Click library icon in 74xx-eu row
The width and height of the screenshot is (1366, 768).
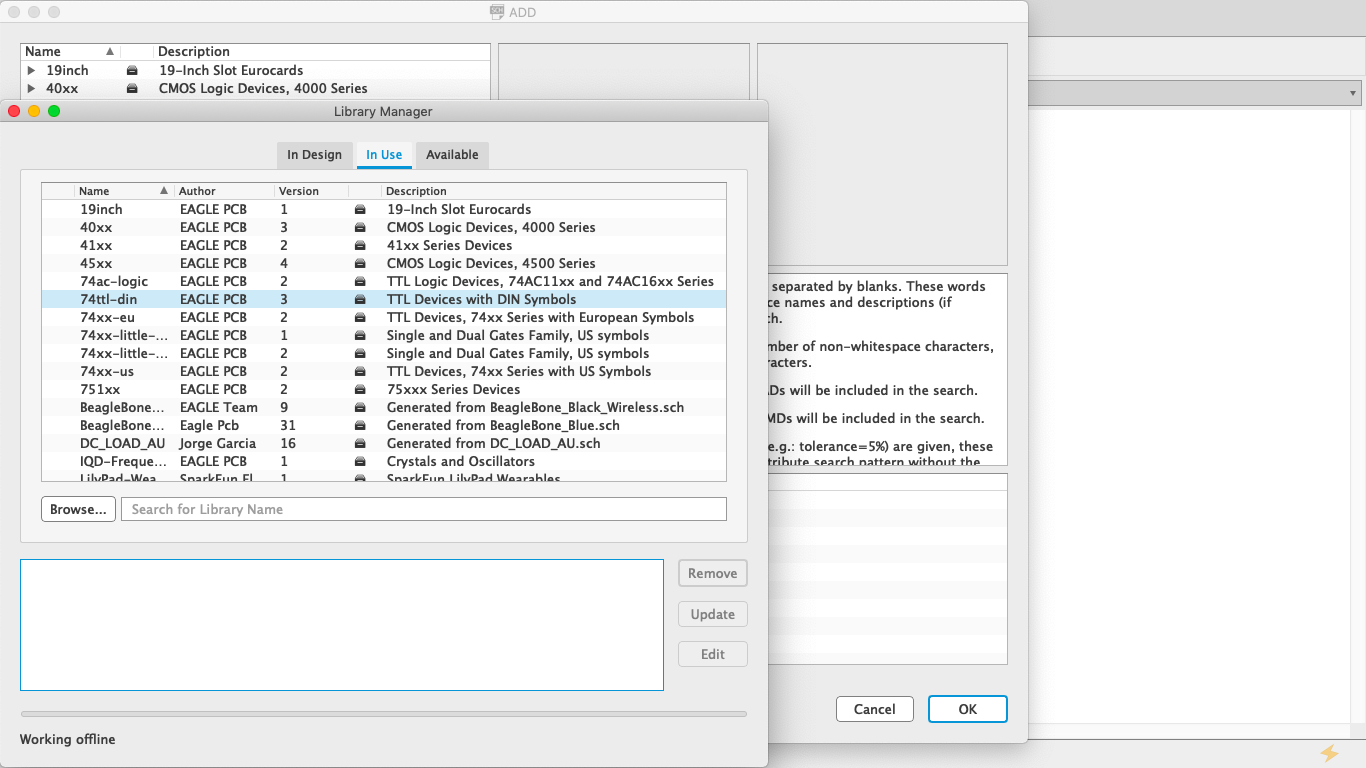point(360,318)
